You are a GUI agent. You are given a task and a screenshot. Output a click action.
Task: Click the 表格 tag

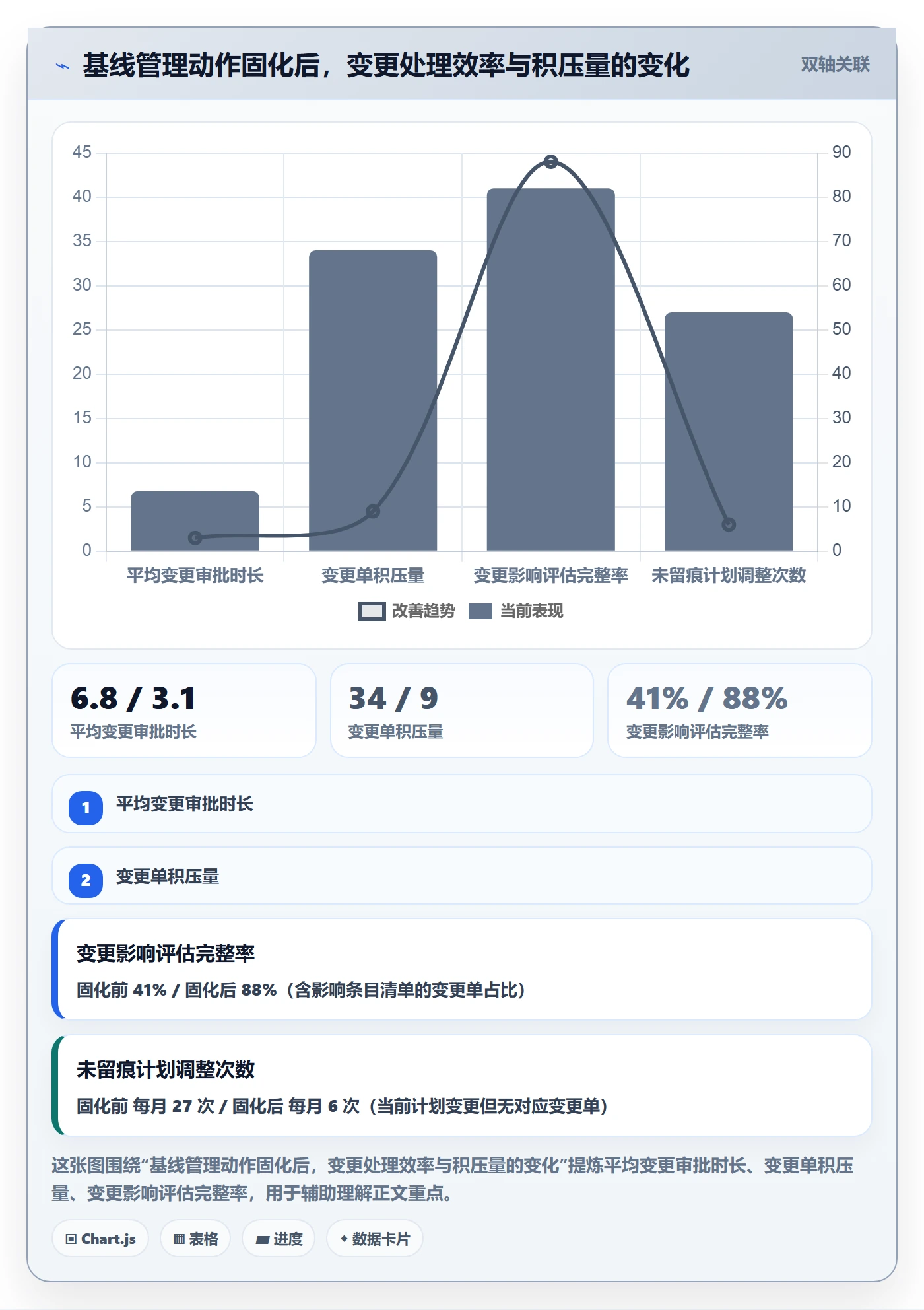point(195,1239)
